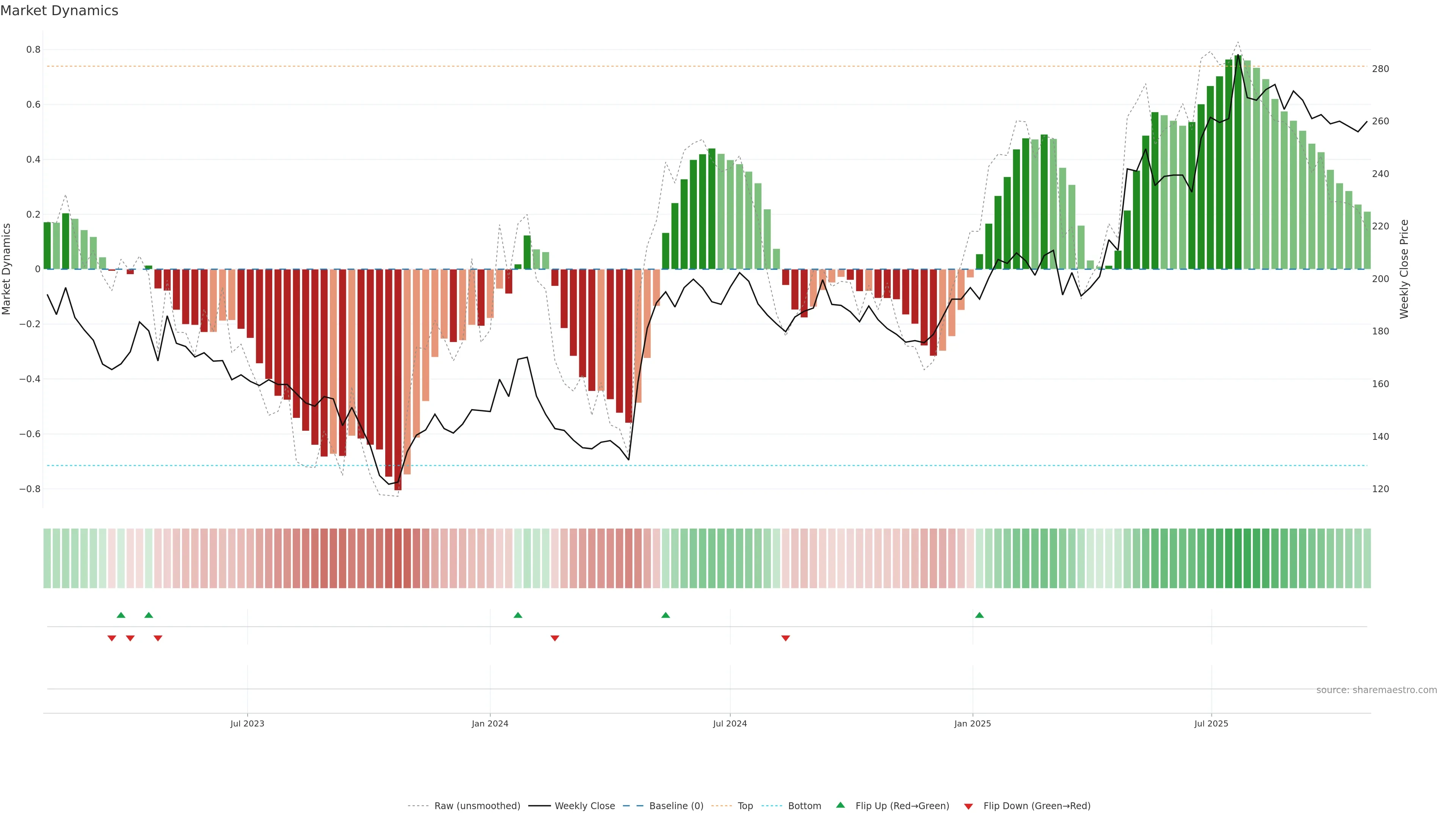Click the Jul 2025 x-axis label
Screen dimensions: 1456x819
click(x=1211, y=723)
